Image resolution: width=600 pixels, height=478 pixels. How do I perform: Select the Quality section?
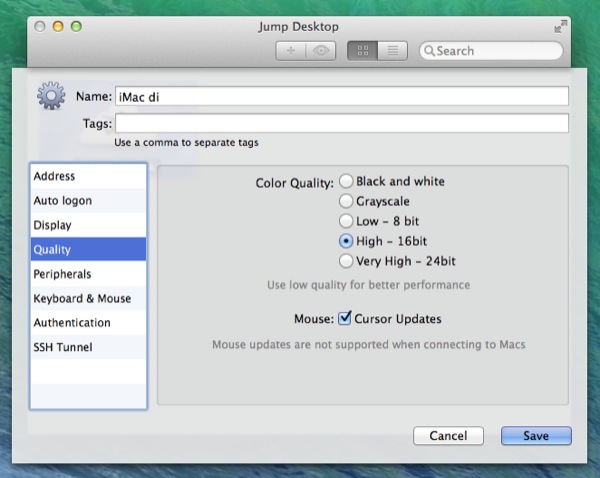(88, 250)
